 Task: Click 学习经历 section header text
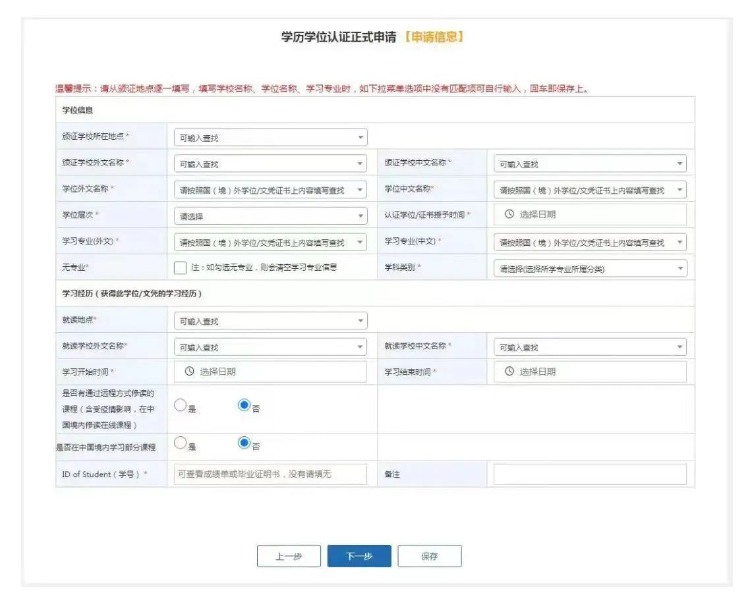[x=132, y=293]
